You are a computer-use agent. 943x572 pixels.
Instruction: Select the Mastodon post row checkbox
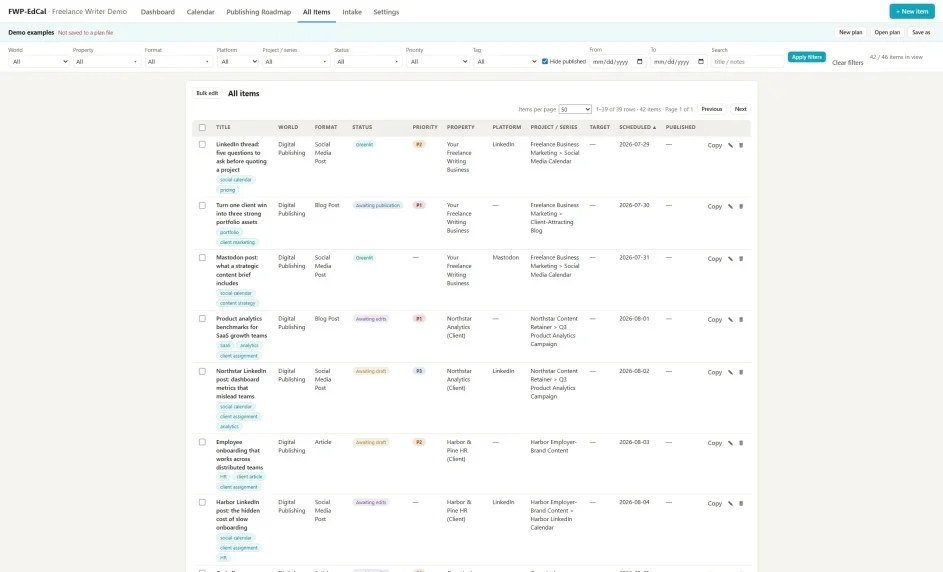tap(202, 257)
